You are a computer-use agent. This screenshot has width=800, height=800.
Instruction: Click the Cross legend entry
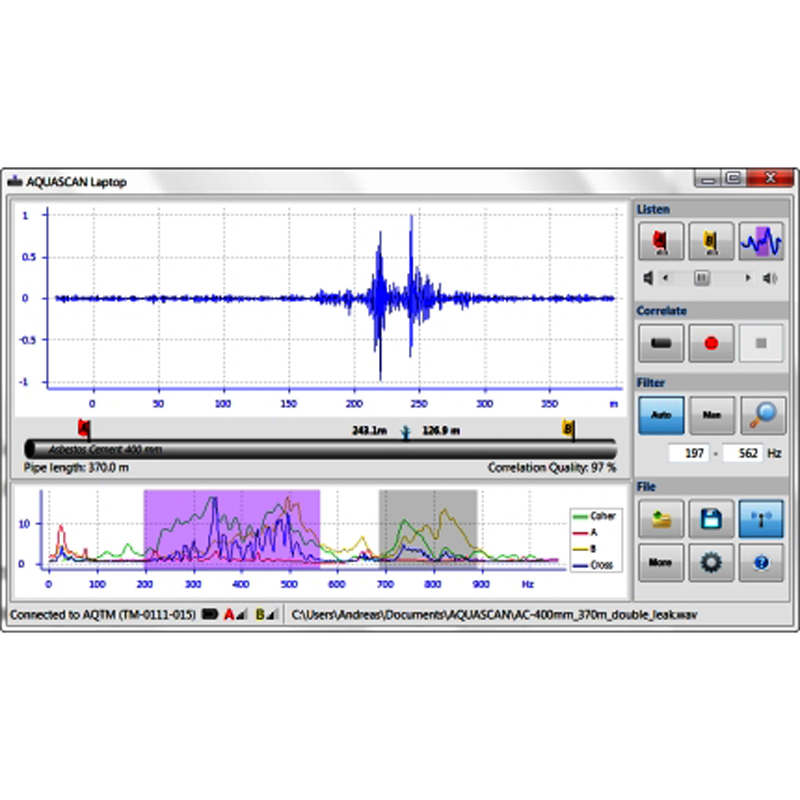(593, 565)
